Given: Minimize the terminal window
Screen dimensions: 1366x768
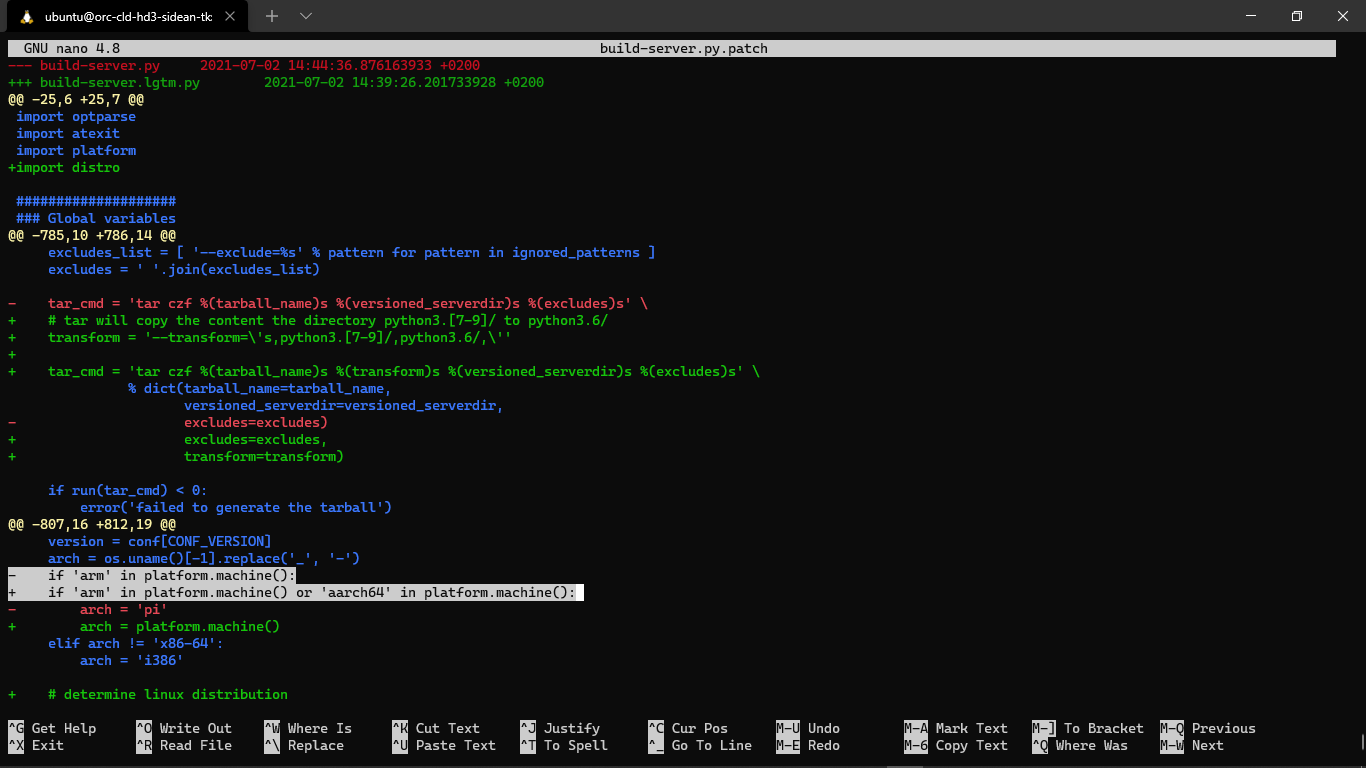Looking at the screenshot, I should click(1250, 16).
